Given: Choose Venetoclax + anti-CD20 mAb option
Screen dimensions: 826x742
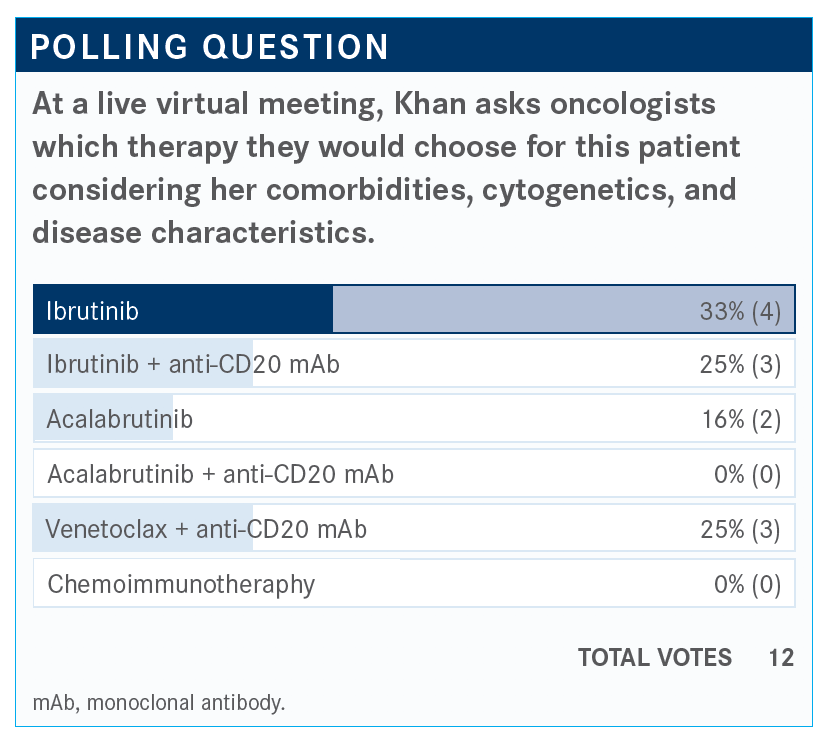Looking at the screenshot, I should click(x=206, y=529).
